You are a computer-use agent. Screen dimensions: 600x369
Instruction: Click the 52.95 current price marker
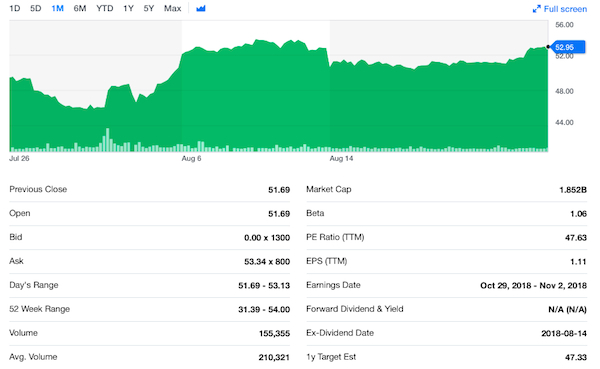(x=568, y=47)
